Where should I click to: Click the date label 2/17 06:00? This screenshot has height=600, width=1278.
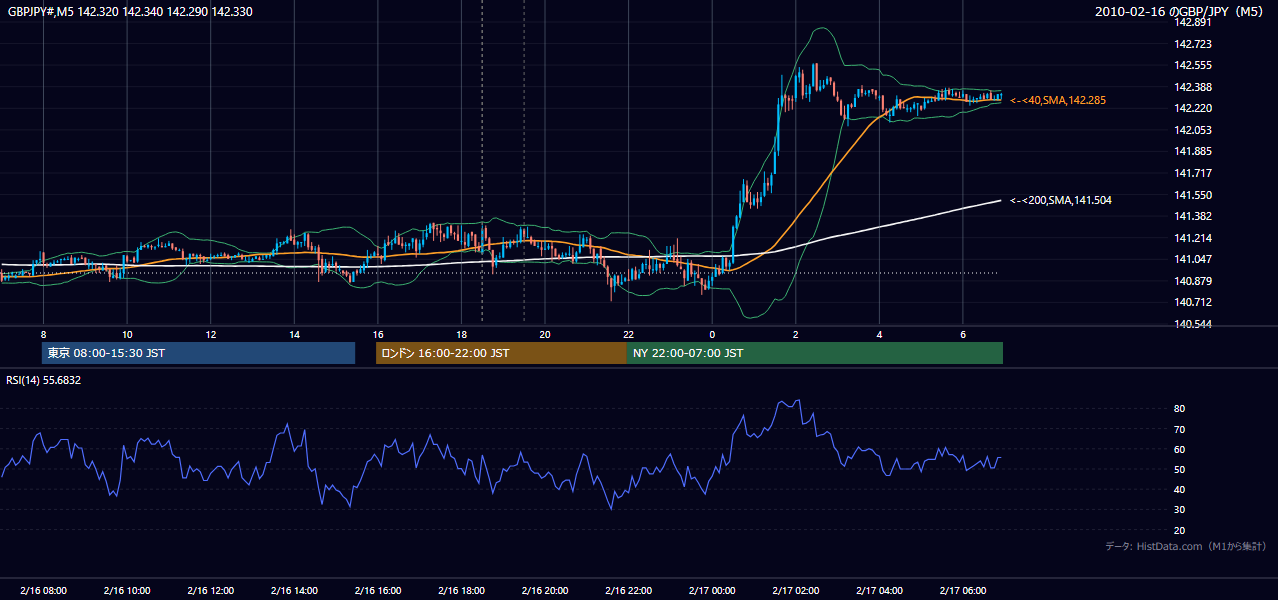tap(963, 590)
